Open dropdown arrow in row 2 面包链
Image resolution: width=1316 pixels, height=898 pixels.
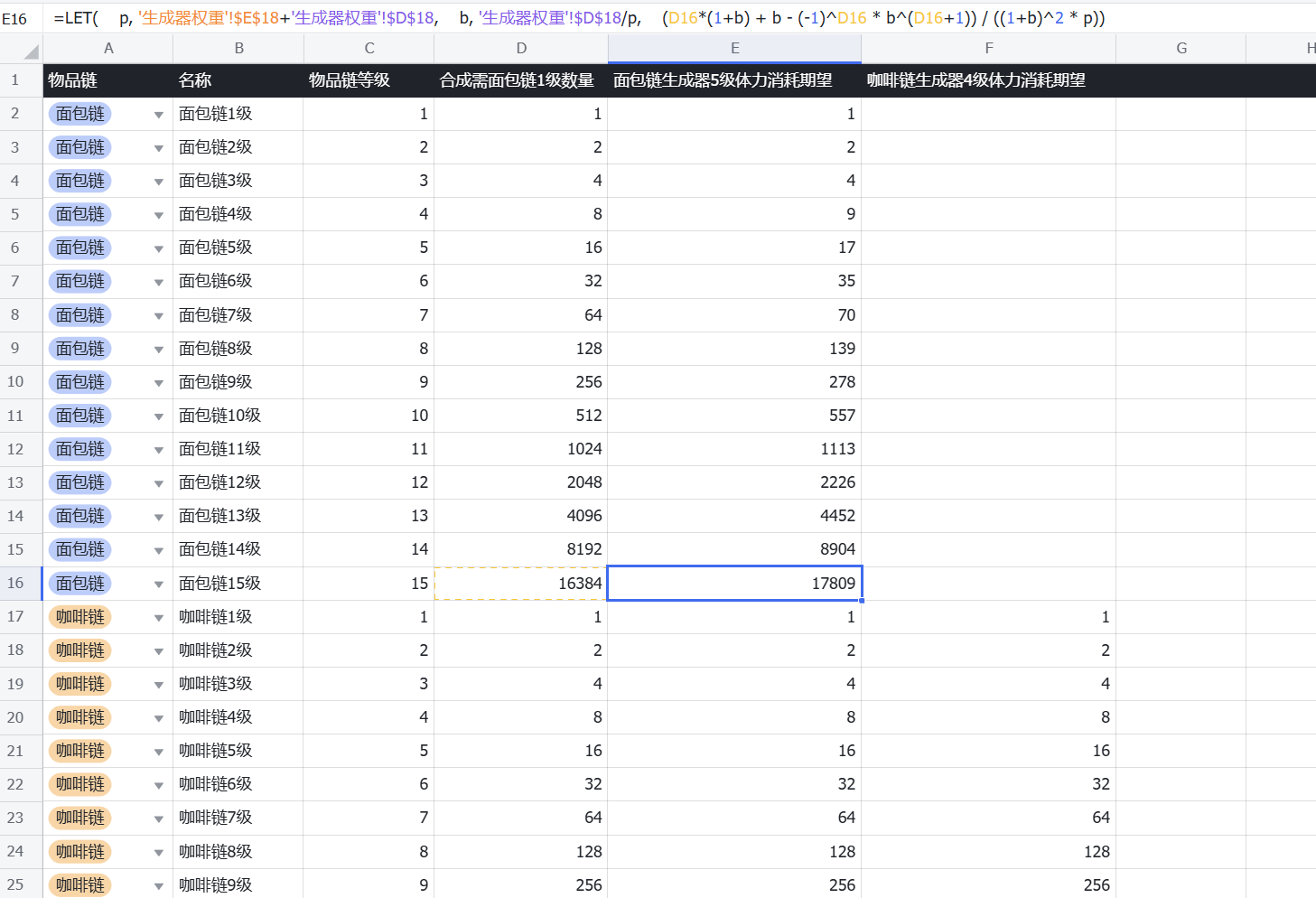click(159, 115)
